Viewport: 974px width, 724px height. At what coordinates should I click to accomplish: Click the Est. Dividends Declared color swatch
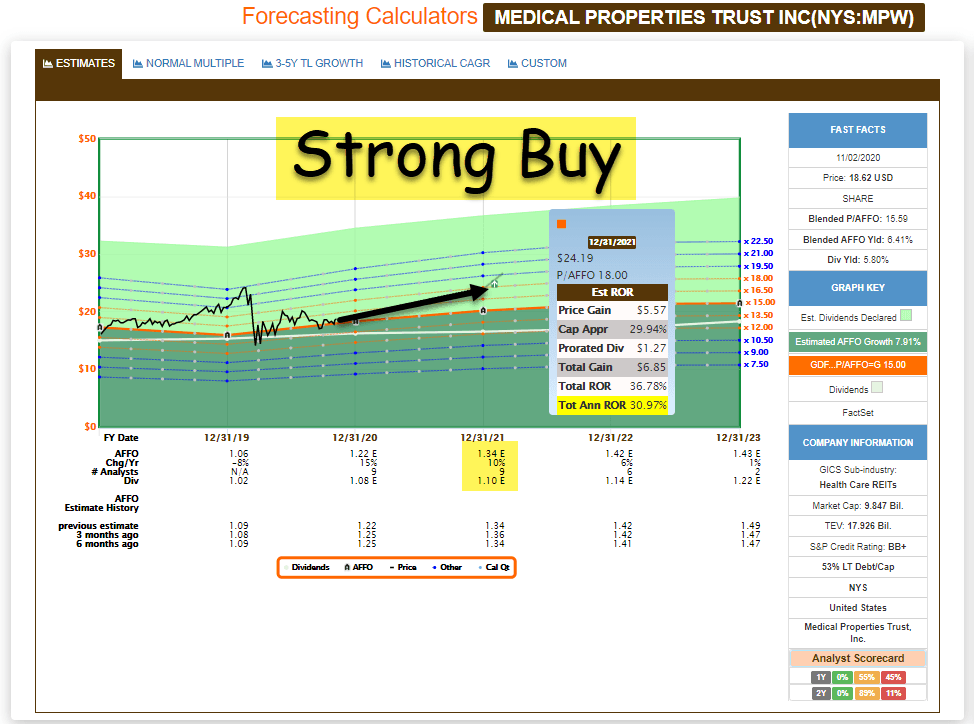(906, 315)
